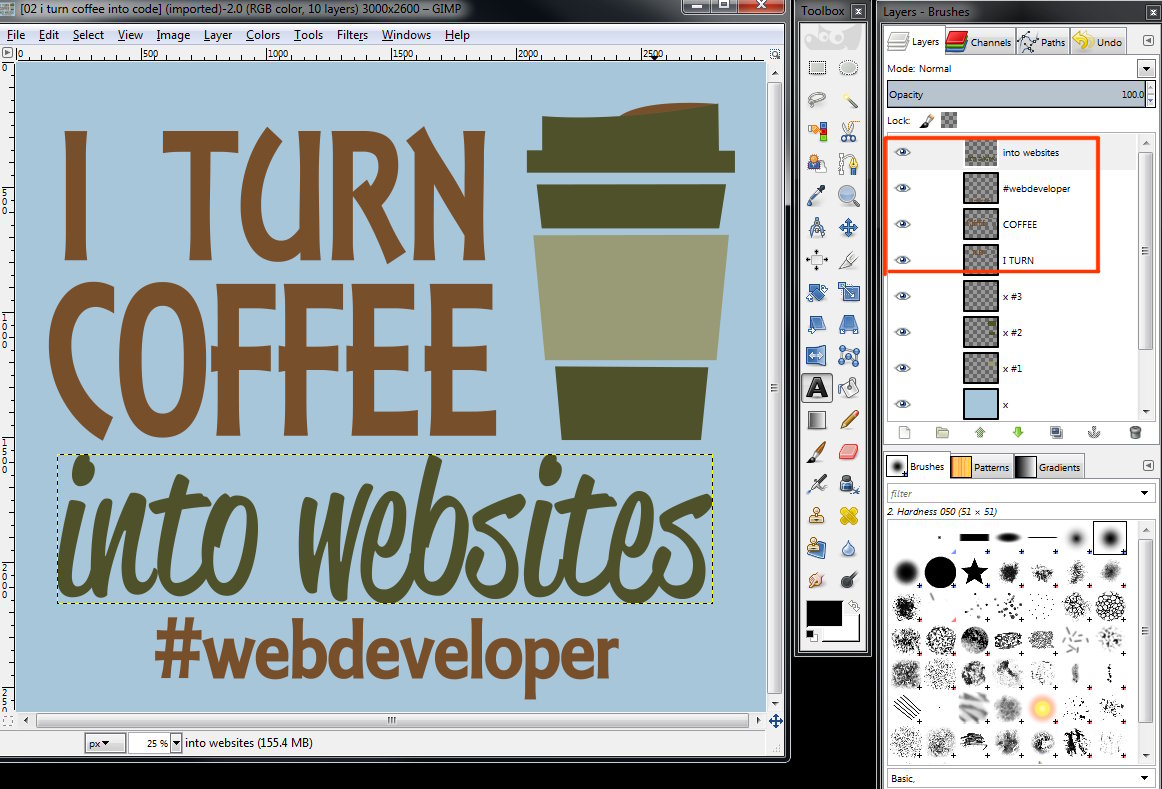This screenshot has width=1162, height=789.
Task: Hide the COFFEE layer
Action: click(x=902, y=224)
